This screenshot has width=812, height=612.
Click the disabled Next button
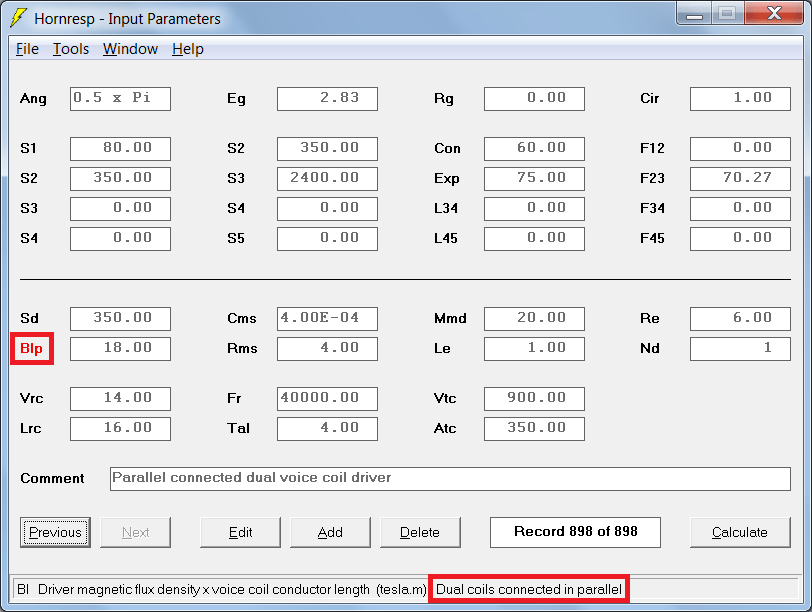click(x=135, y=532)
